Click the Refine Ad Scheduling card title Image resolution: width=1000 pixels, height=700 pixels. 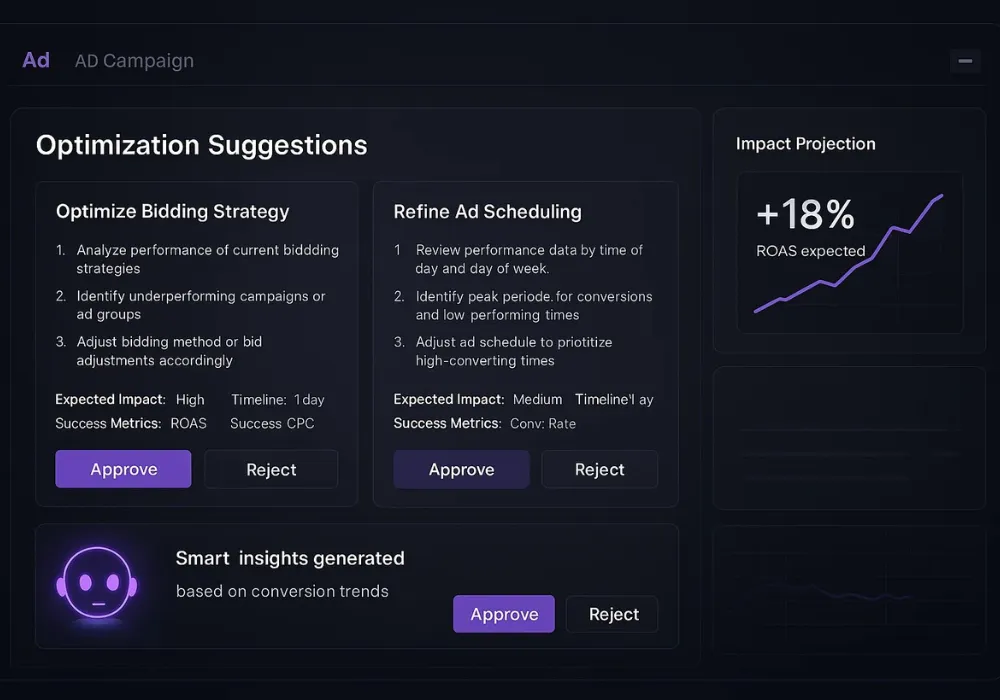point(487,211)
